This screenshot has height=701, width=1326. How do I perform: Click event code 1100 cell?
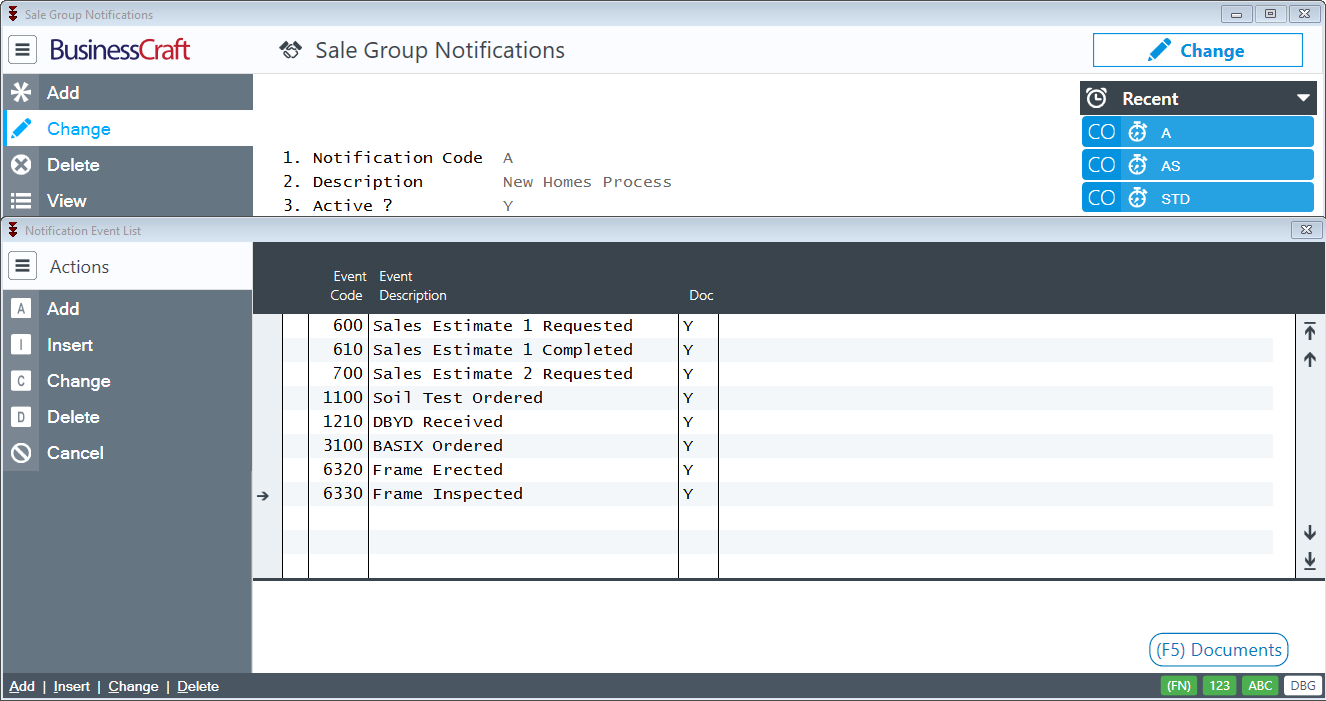click(x=343, y=398)
